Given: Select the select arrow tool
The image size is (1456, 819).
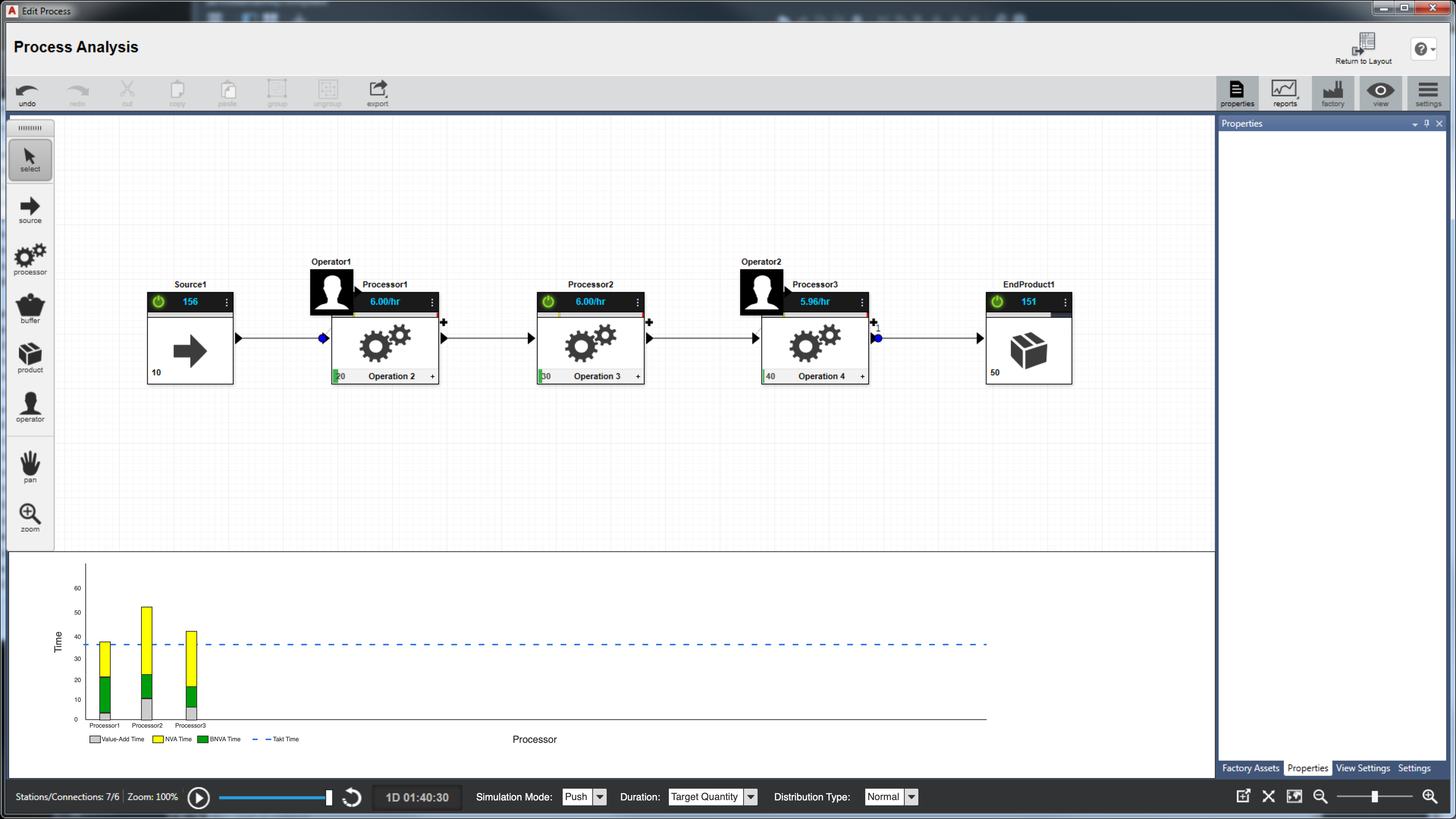Looking at the screenshot, I should click(x=30, y=160).
